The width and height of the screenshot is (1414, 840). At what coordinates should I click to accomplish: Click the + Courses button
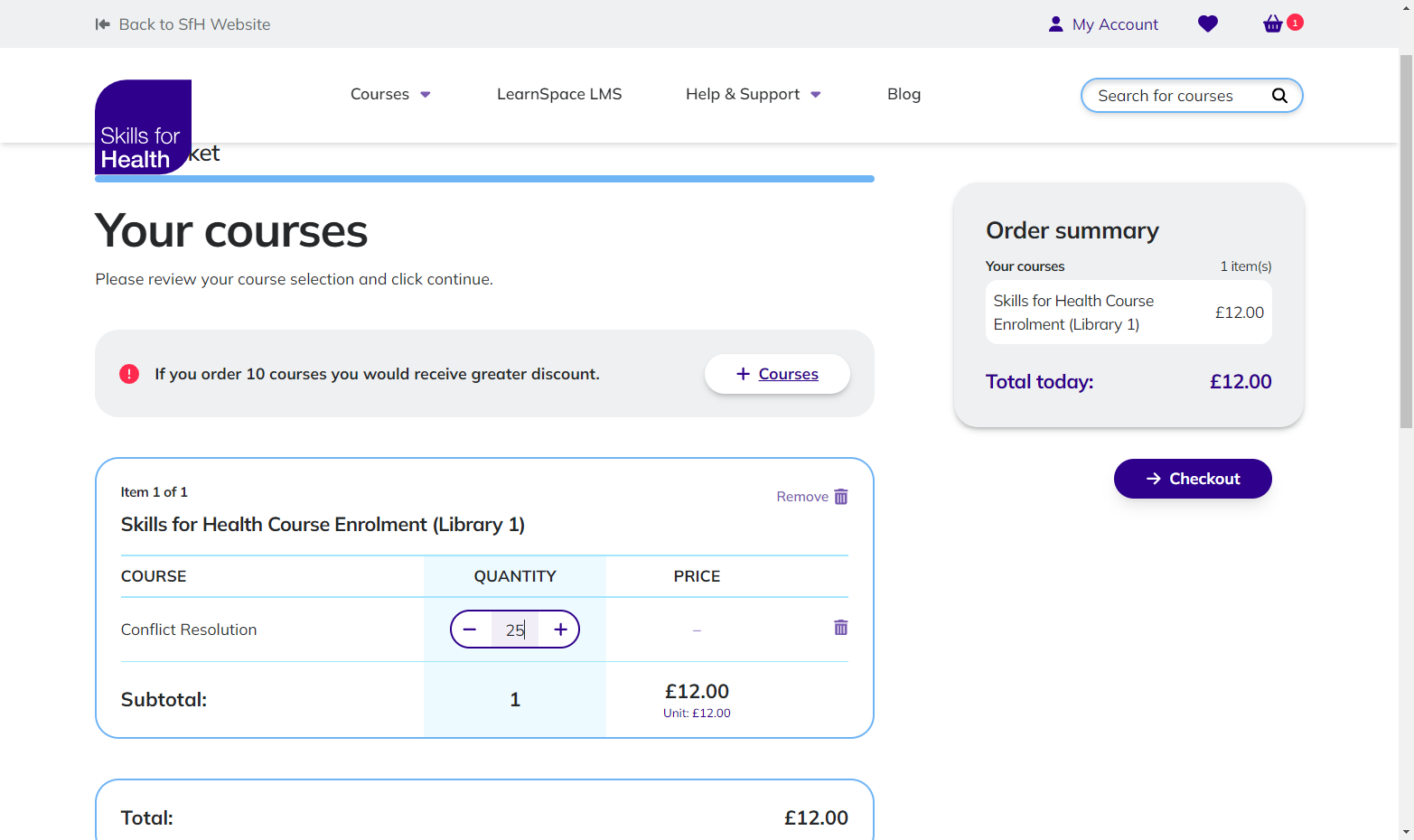tap(777, 374)
